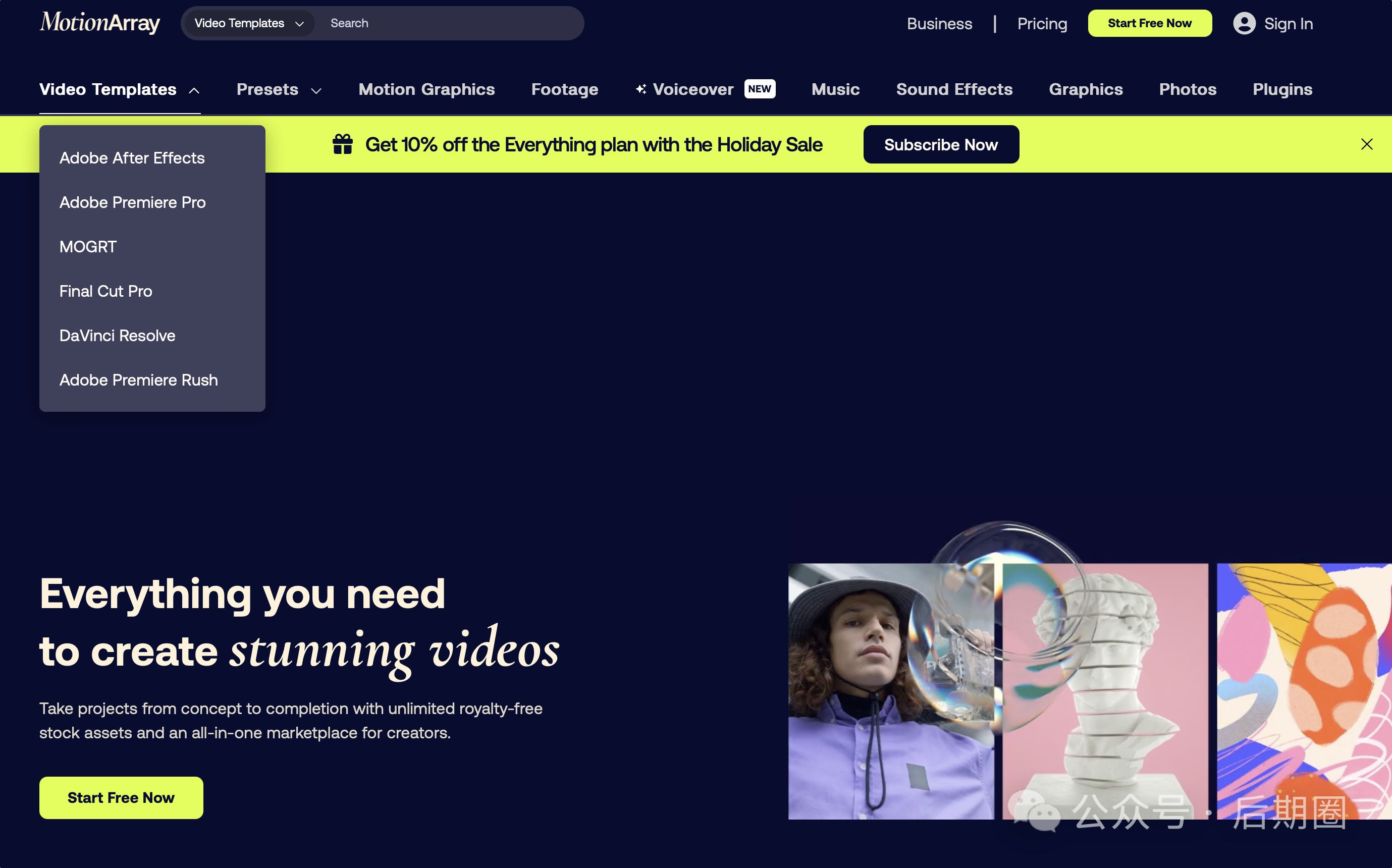
Task: Click the sparkle icon beside Voiceover
Action: [640, 89]
